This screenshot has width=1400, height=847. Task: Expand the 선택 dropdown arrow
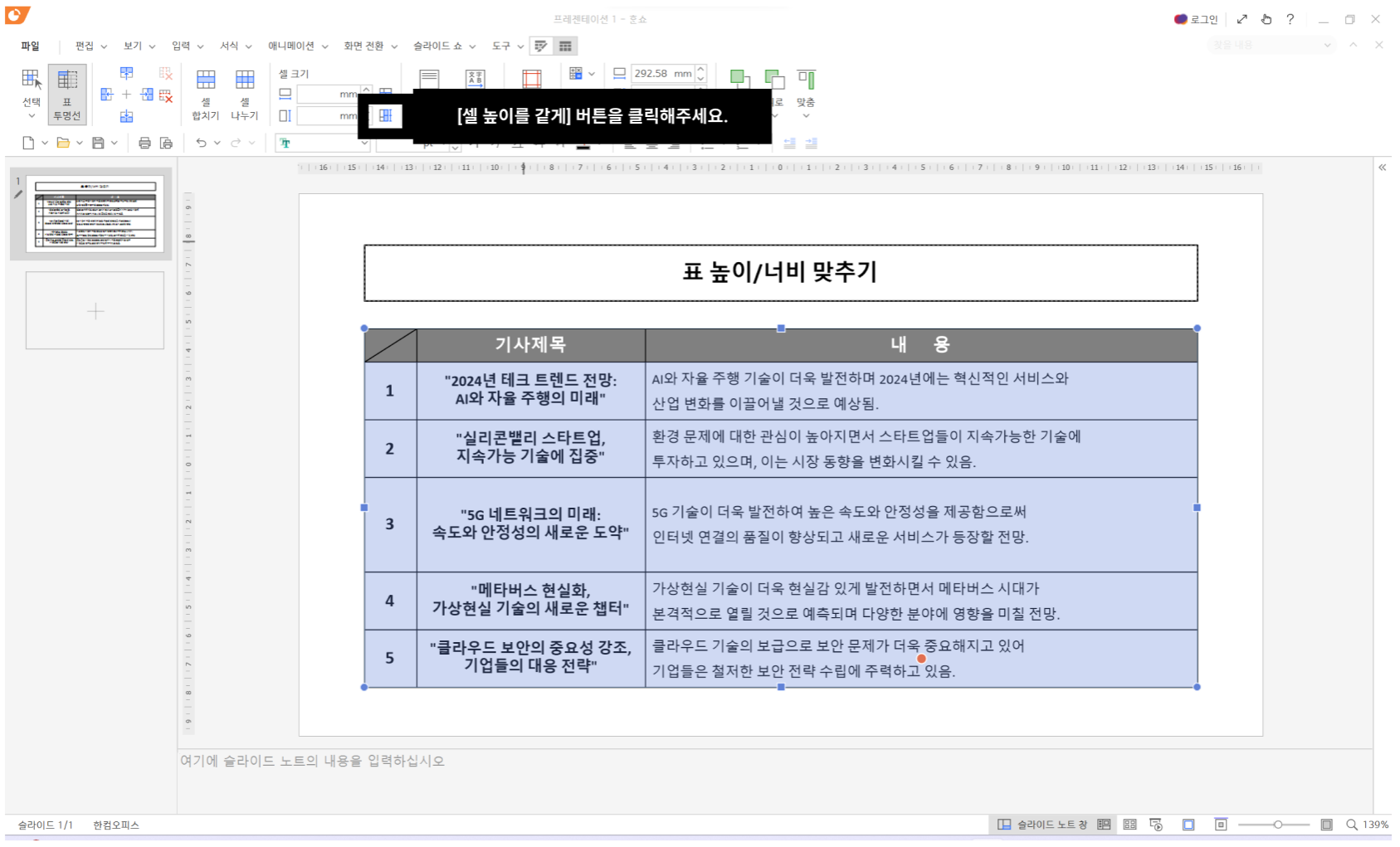click(x=32, y=116)
